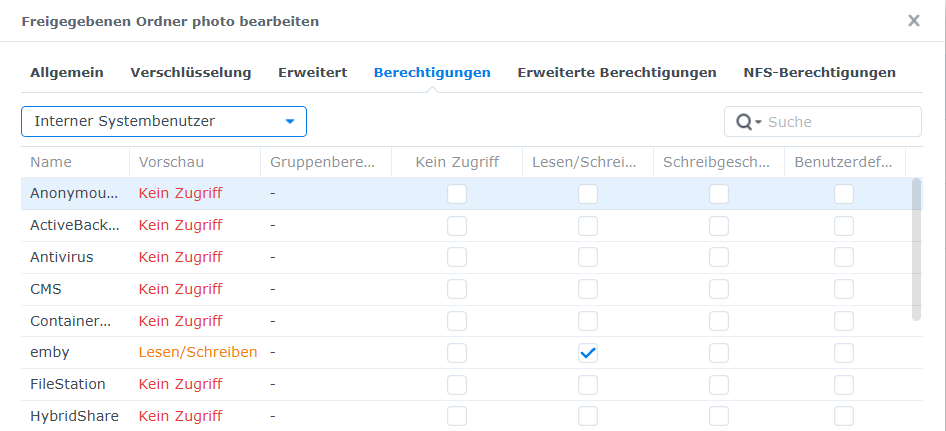The height and width of the screenshot is (431, 946).
Task: Switch to the Allgemein tab
Action: [x=67, y=73]
